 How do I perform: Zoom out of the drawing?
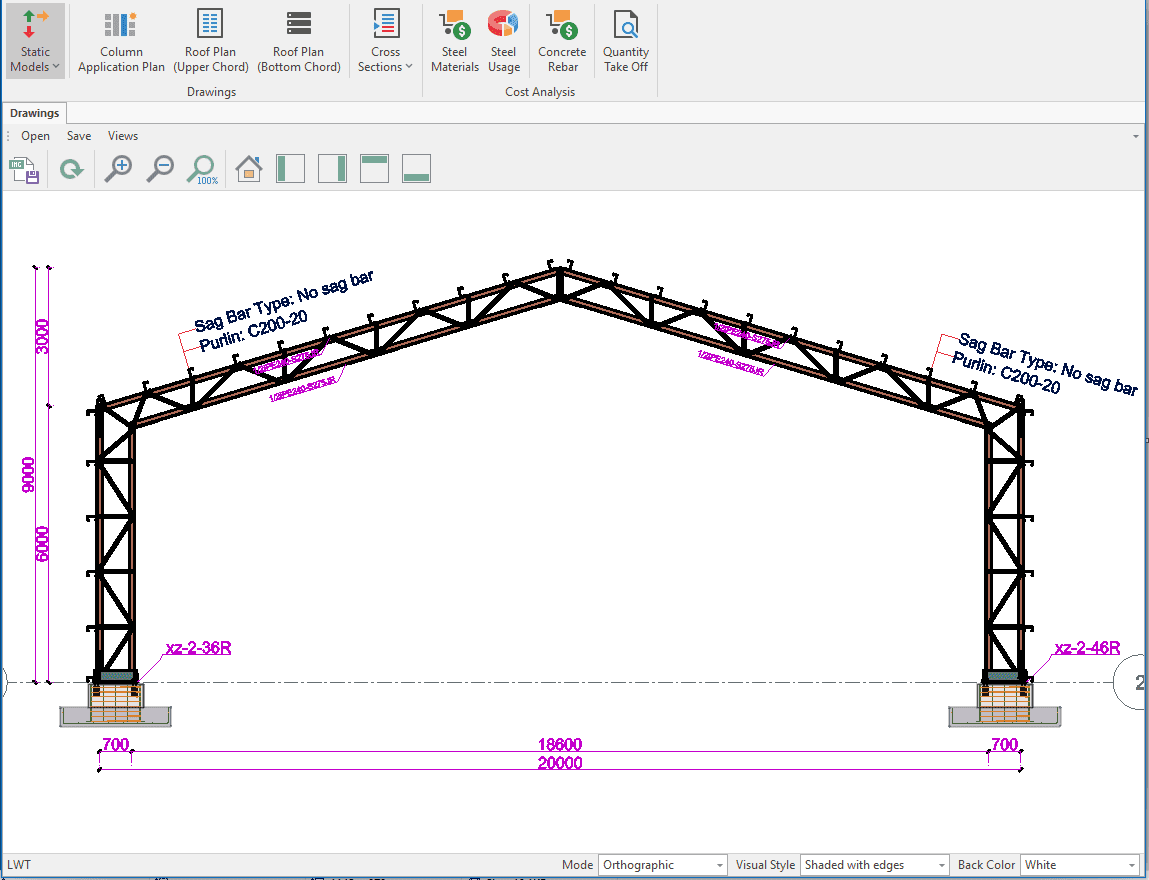pos(160,169)
